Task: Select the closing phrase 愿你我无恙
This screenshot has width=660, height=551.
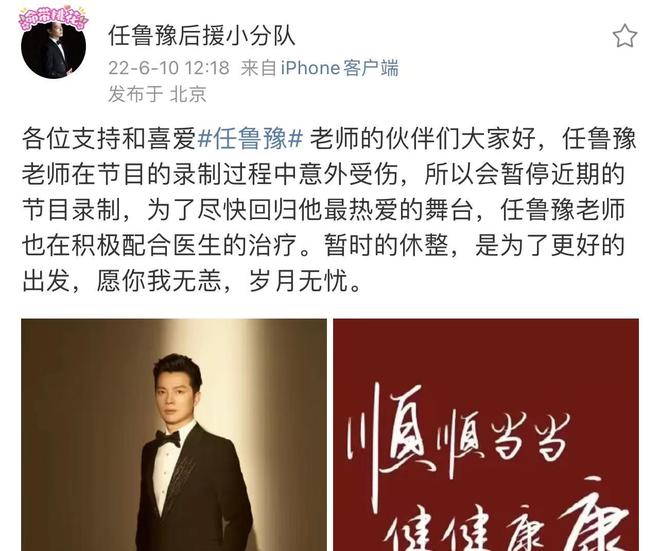Action: point(159,281)
